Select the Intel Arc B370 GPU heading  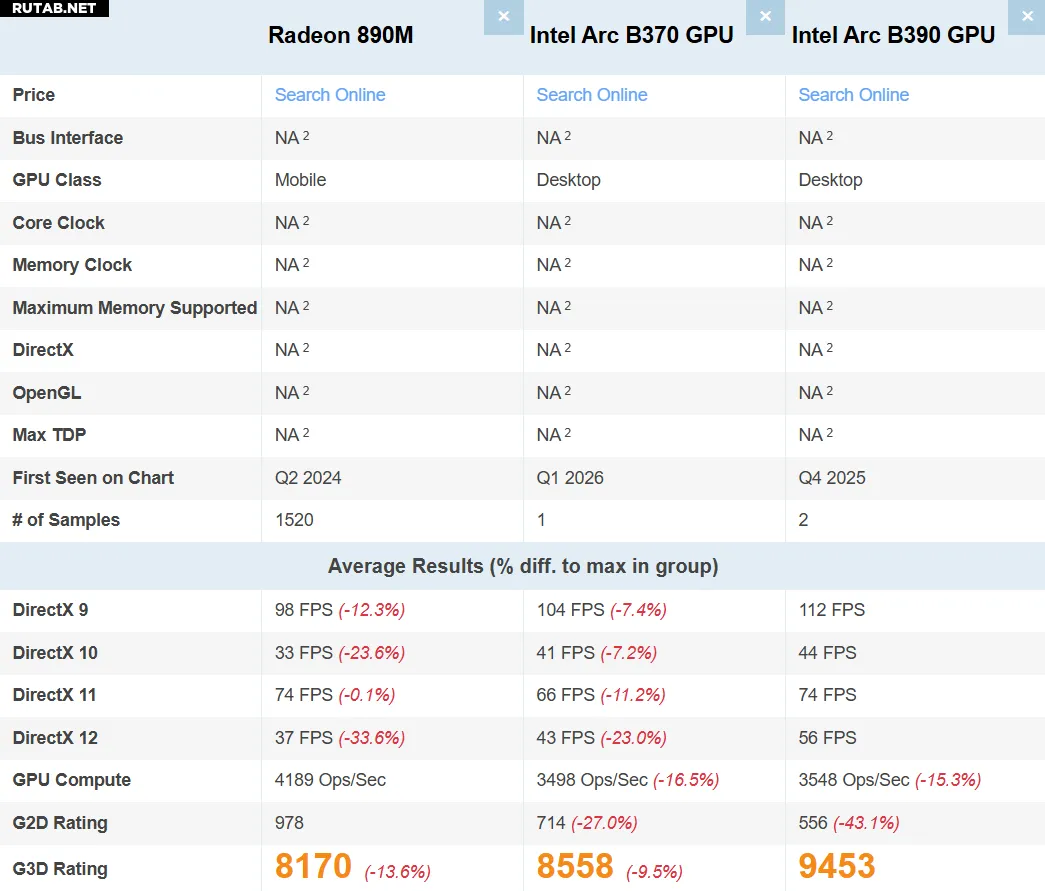[631, 36]
